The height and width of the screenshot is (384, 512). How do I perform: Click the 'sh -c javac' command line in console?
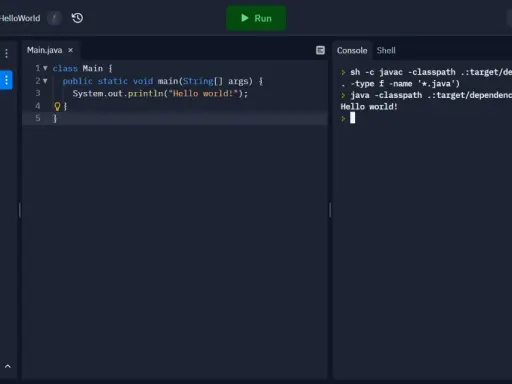coord(426,72)
